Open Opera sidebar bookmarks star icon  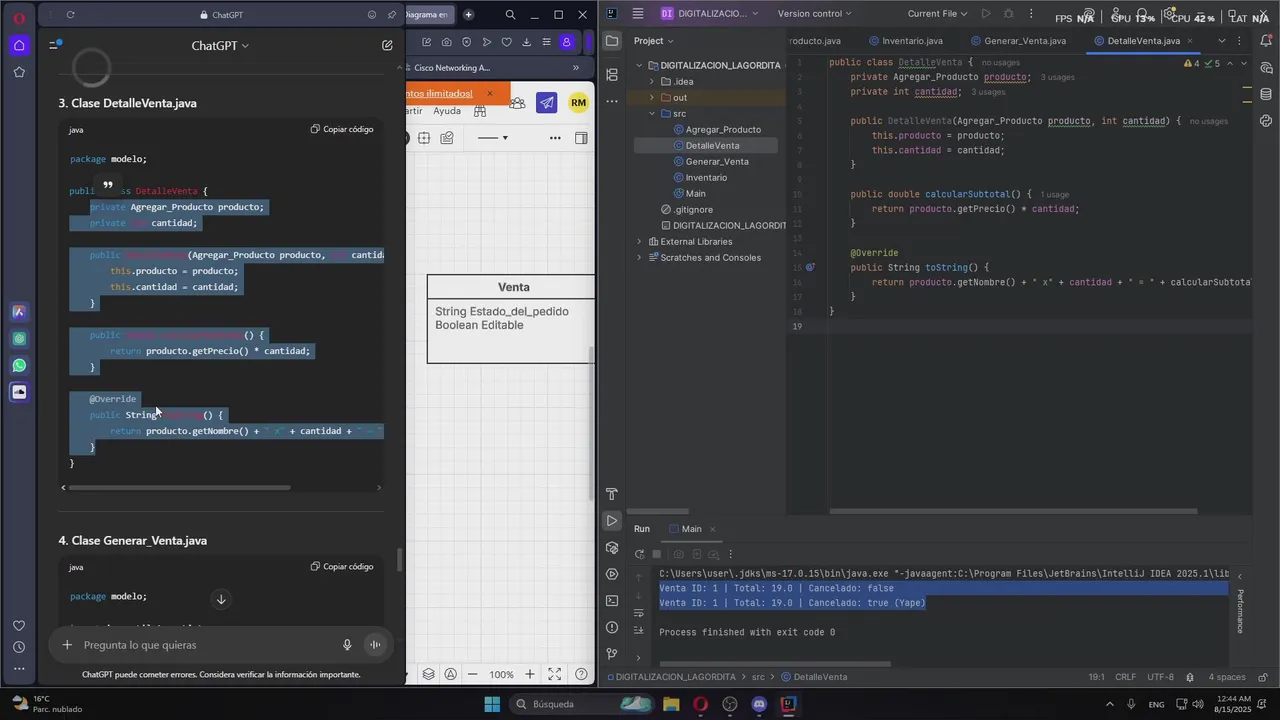click(x=19, y=72)
